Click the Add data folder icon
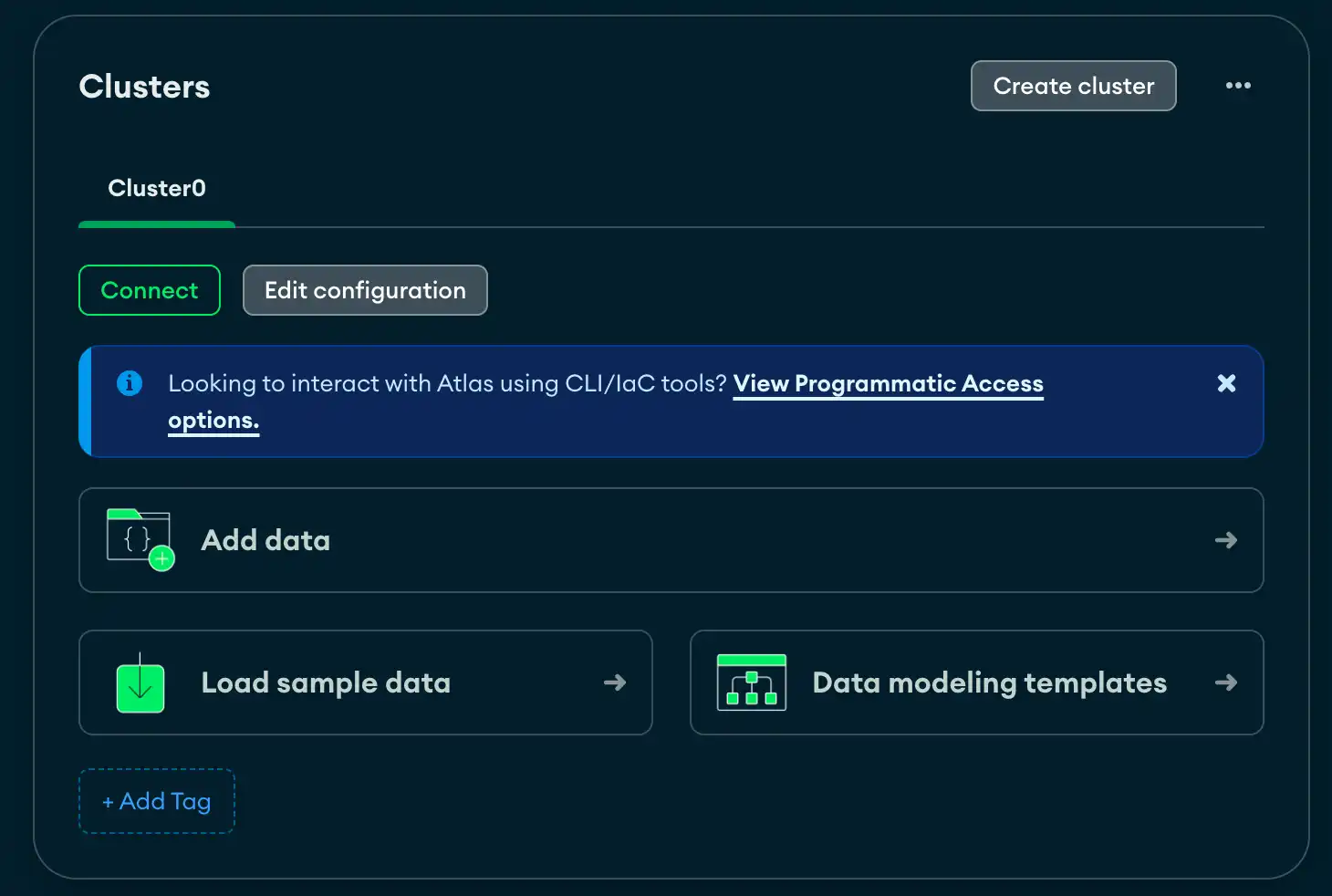1332x896 pixels. pos(140,539)
